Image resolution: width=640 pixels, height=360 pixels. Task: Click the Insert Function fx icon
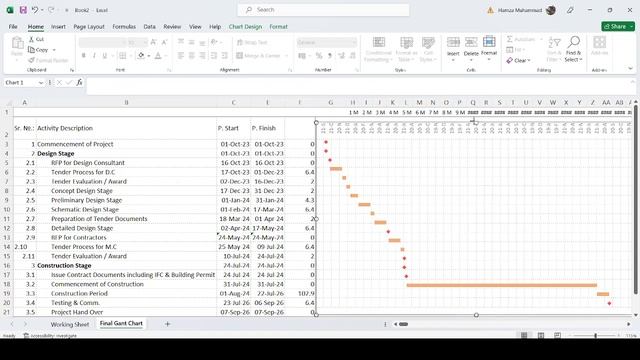click(x=79, y=82)
